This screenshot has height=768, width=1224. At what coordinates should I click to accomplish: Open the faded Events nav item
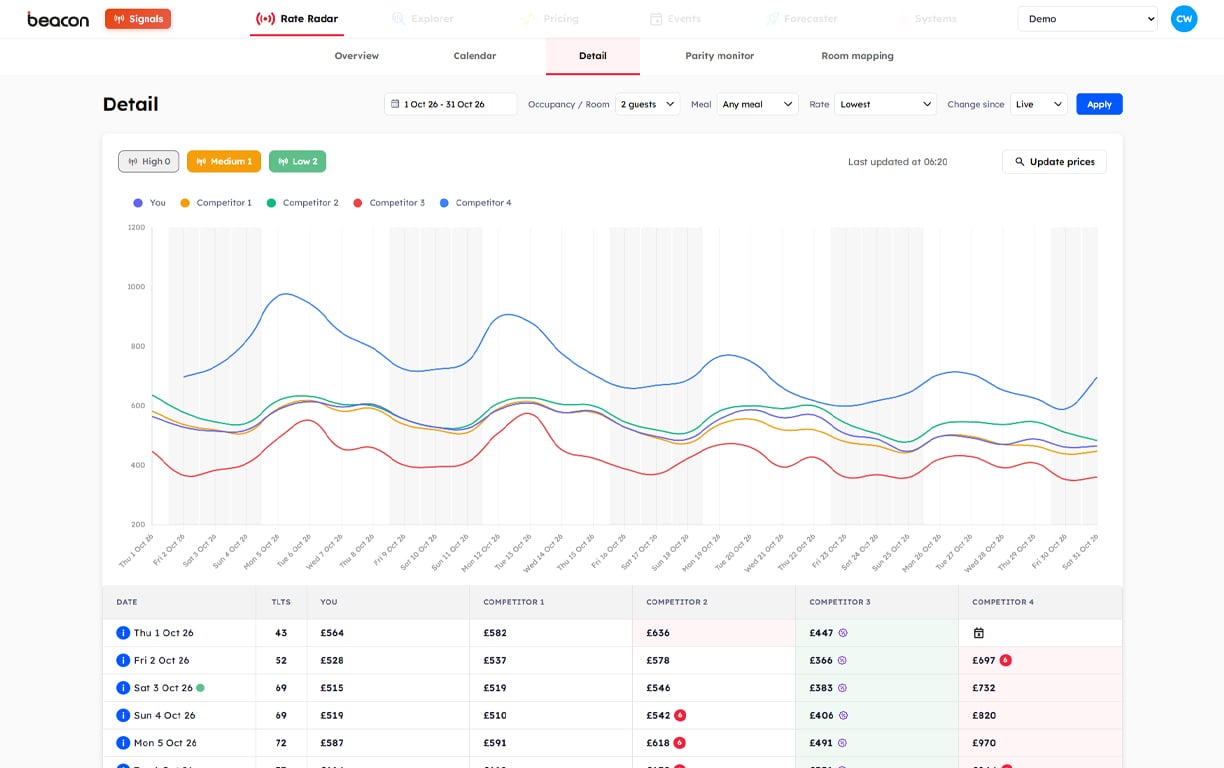675,19
